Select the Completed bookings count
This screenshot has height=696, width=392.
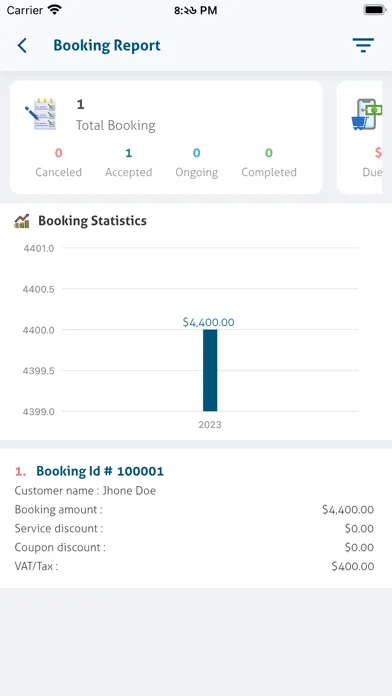pyautogui.click(x=269, y=154)
